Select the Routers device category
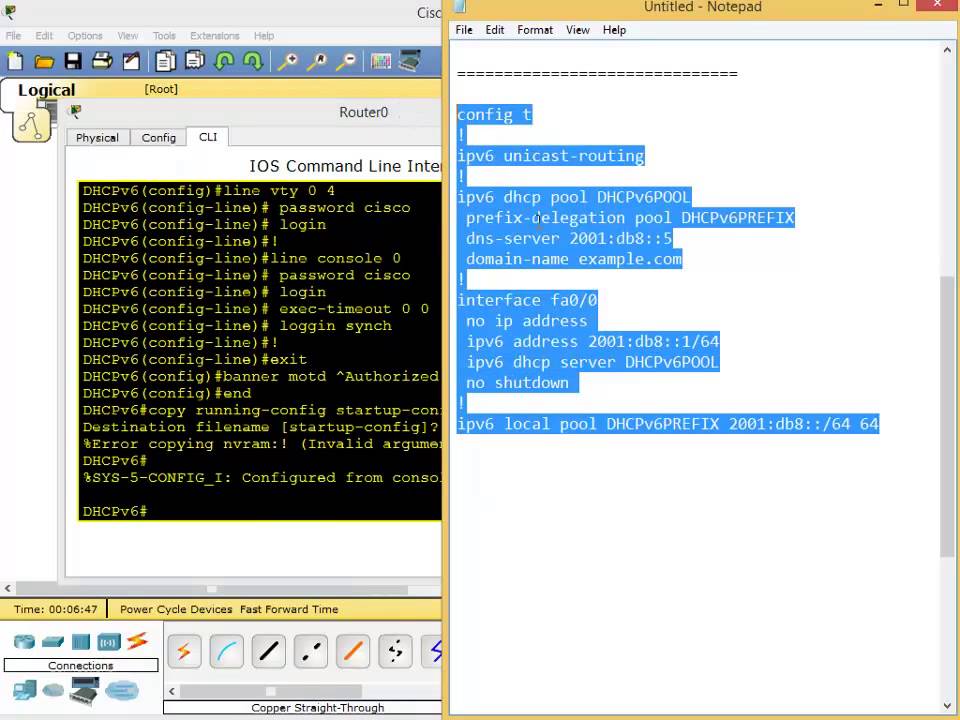This screenshot has width=960, height=720. pos(24,642)
